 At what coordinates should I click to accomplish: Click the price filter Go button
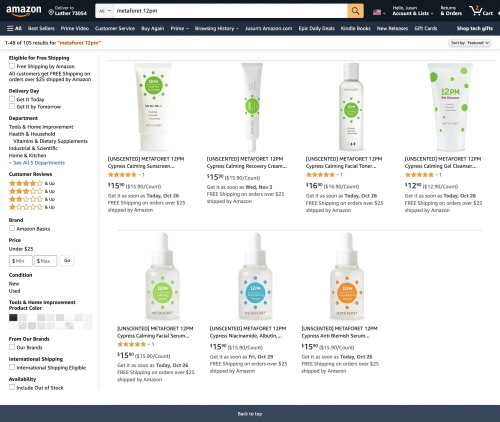click(67, 260)
